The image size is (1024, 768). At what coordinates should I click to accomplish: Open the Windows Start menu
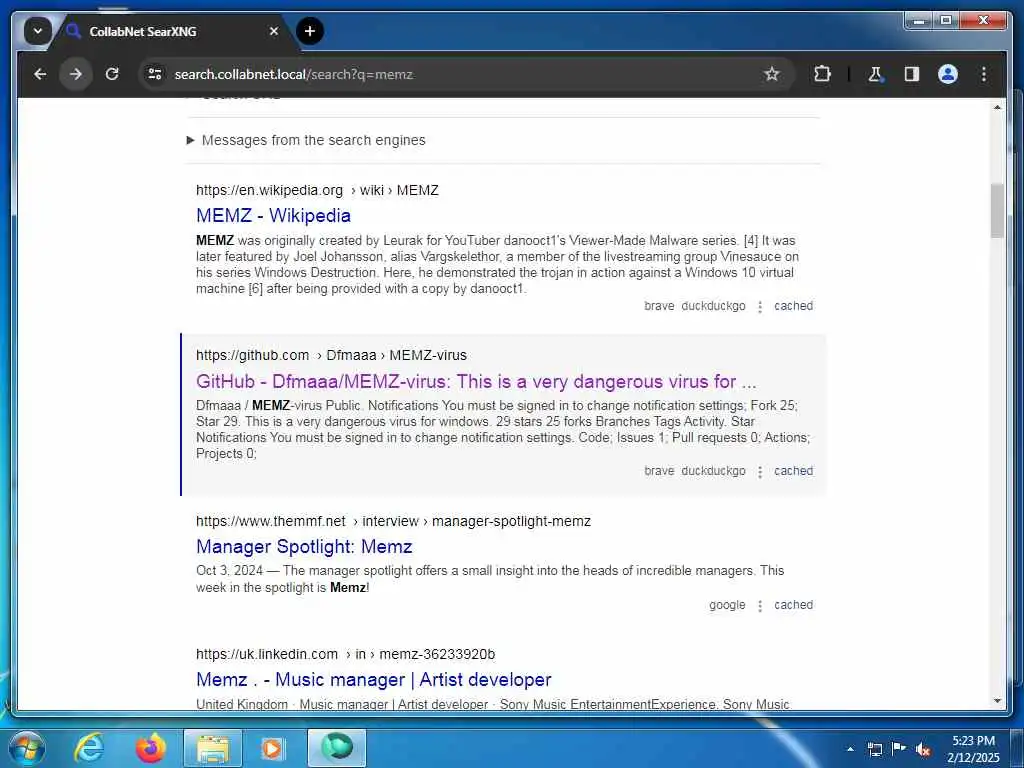(26, 748)
